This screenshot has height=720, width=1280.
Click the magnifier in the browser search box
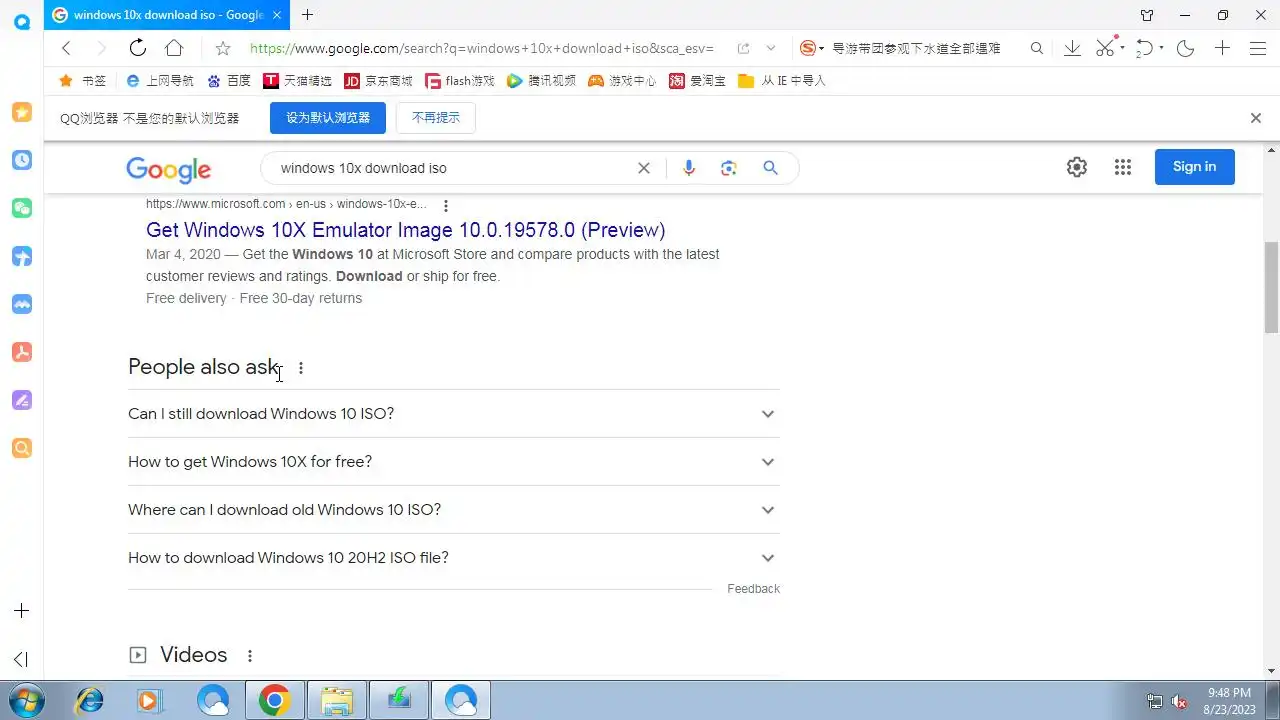click(1037, 48)
